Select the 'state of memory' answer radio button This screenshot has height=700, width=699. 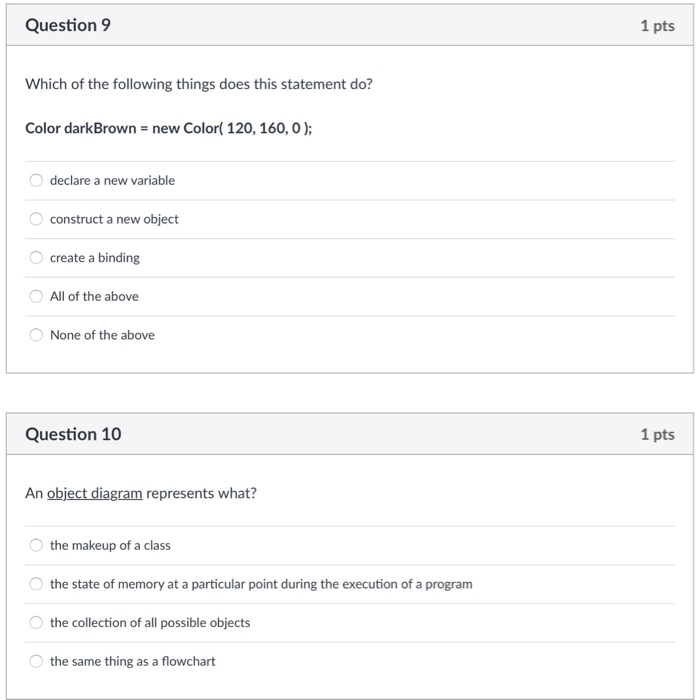coord(36,584)
